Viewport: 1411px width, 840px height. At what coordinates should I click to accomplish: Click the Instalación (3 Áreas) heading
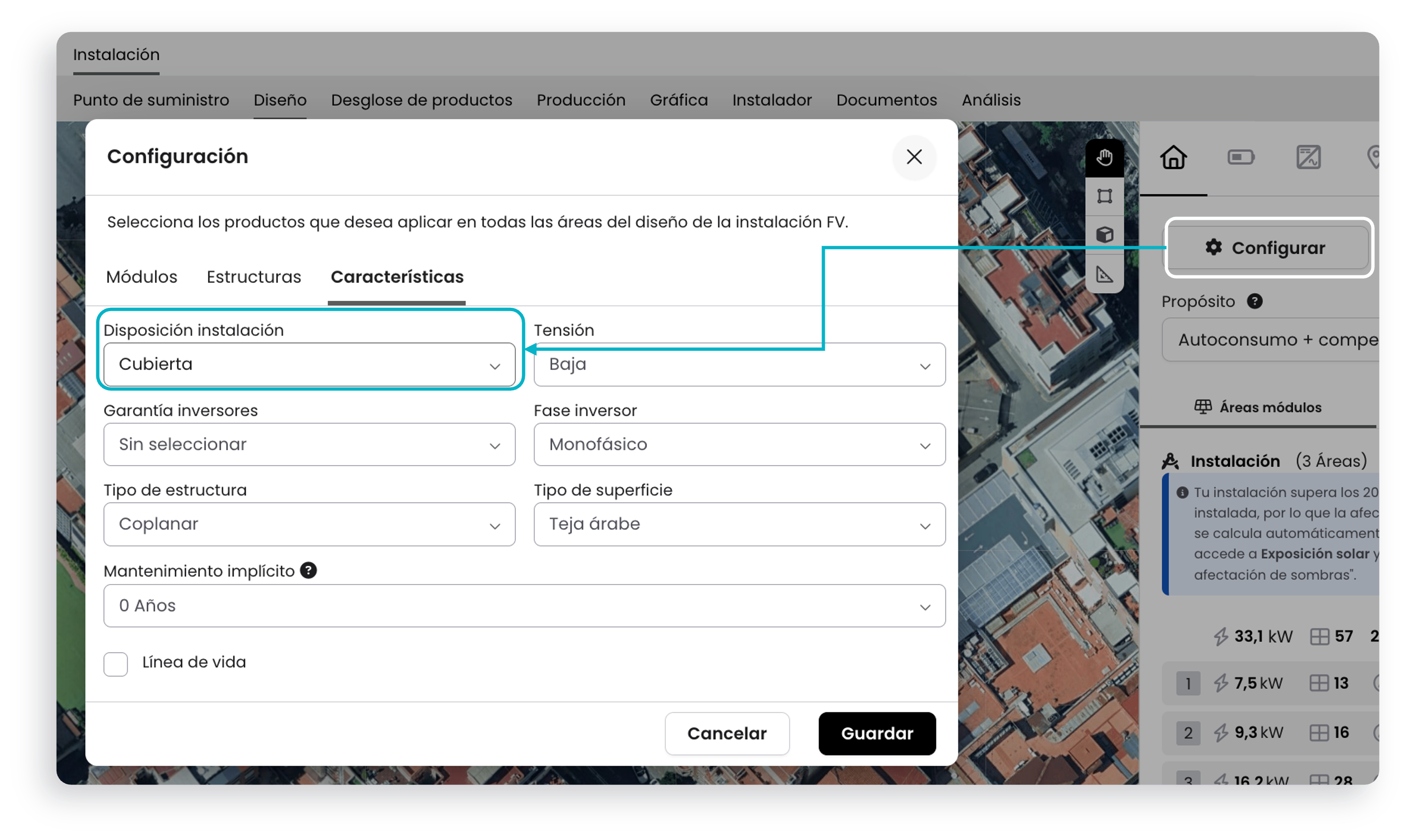(x=1278, y=461)
